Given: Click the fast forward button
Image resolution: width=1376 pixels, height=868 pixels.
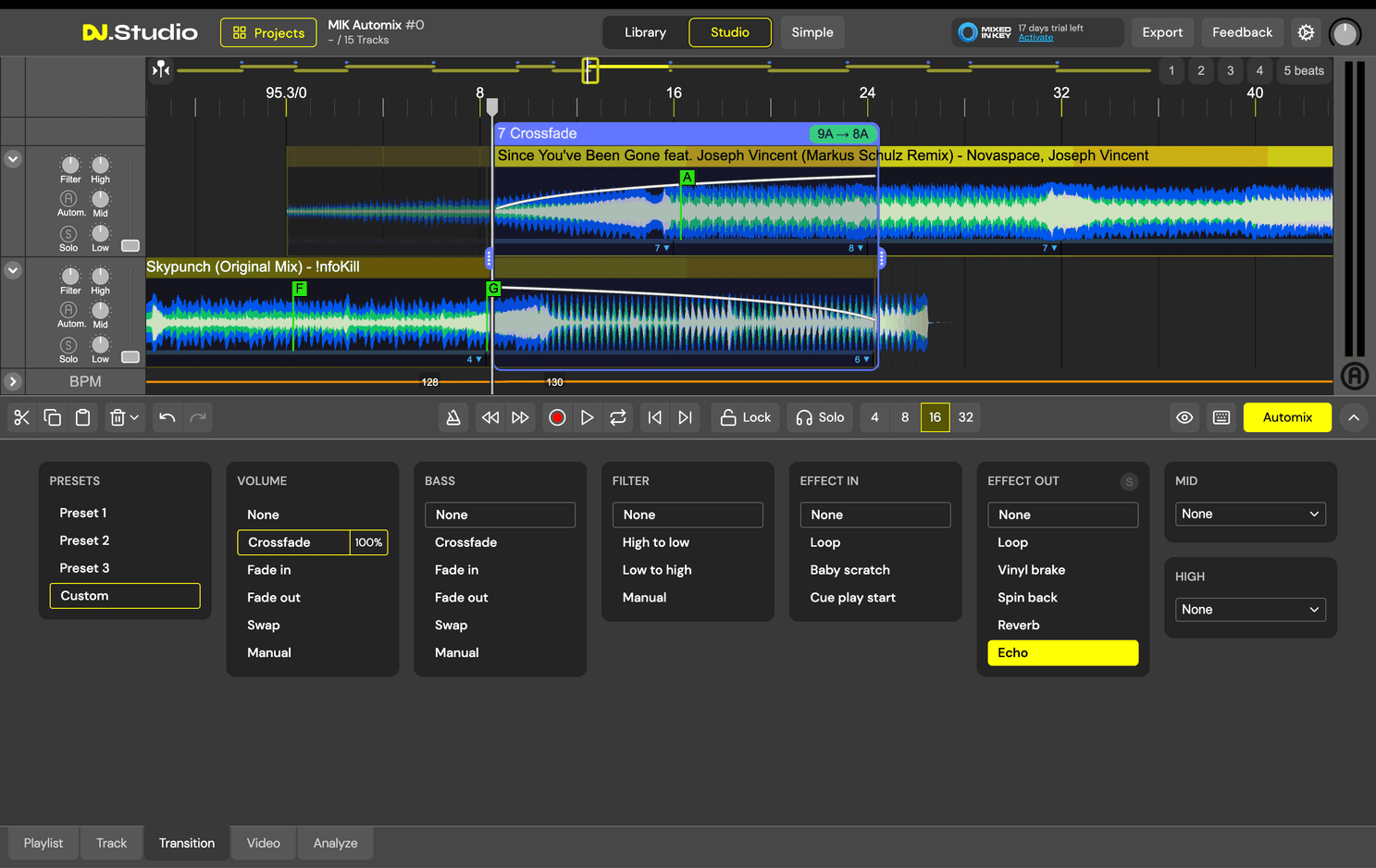Looking at the screenshot, I should [520, 417].
